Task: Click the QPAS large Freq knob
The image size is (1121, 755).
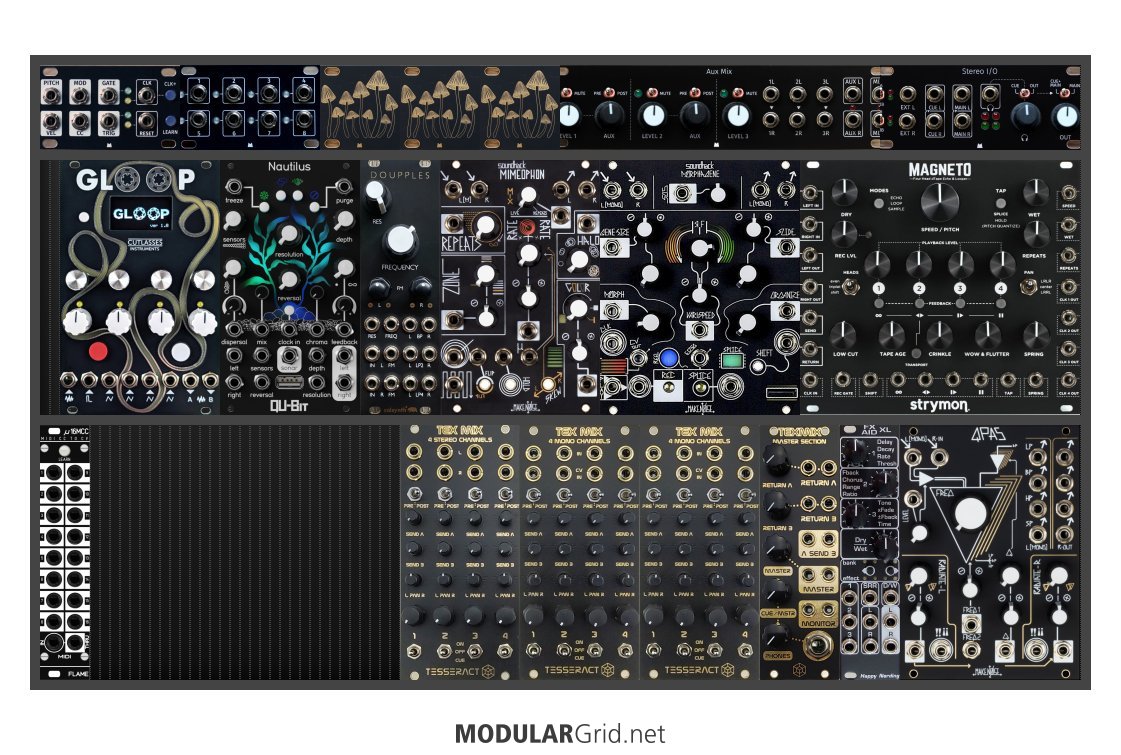Action: pyautogui.click(x=967, y=517)
